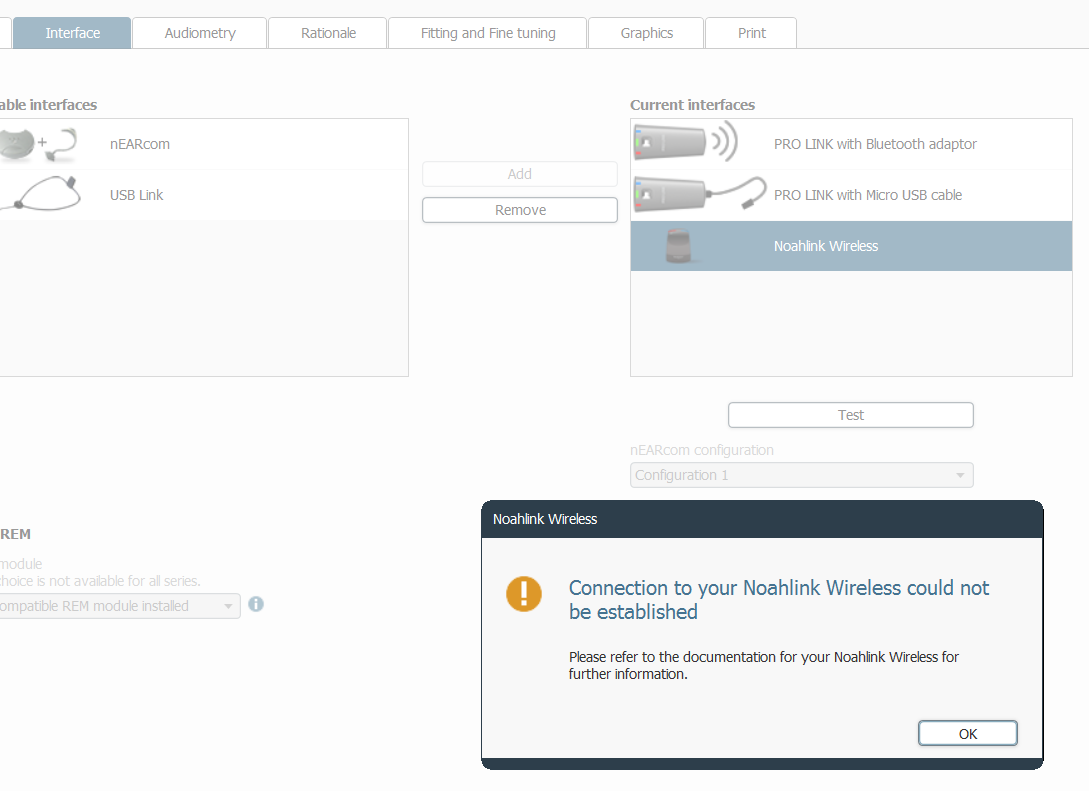Screen dimensions: 1089x791
Task: Open the Audiometry tab
Action: pos(200,33)
